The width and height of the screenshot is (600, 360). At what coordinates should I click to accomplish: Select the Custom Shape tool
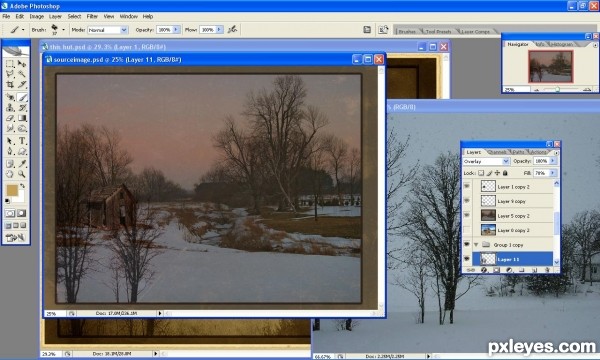click(22, 152)
